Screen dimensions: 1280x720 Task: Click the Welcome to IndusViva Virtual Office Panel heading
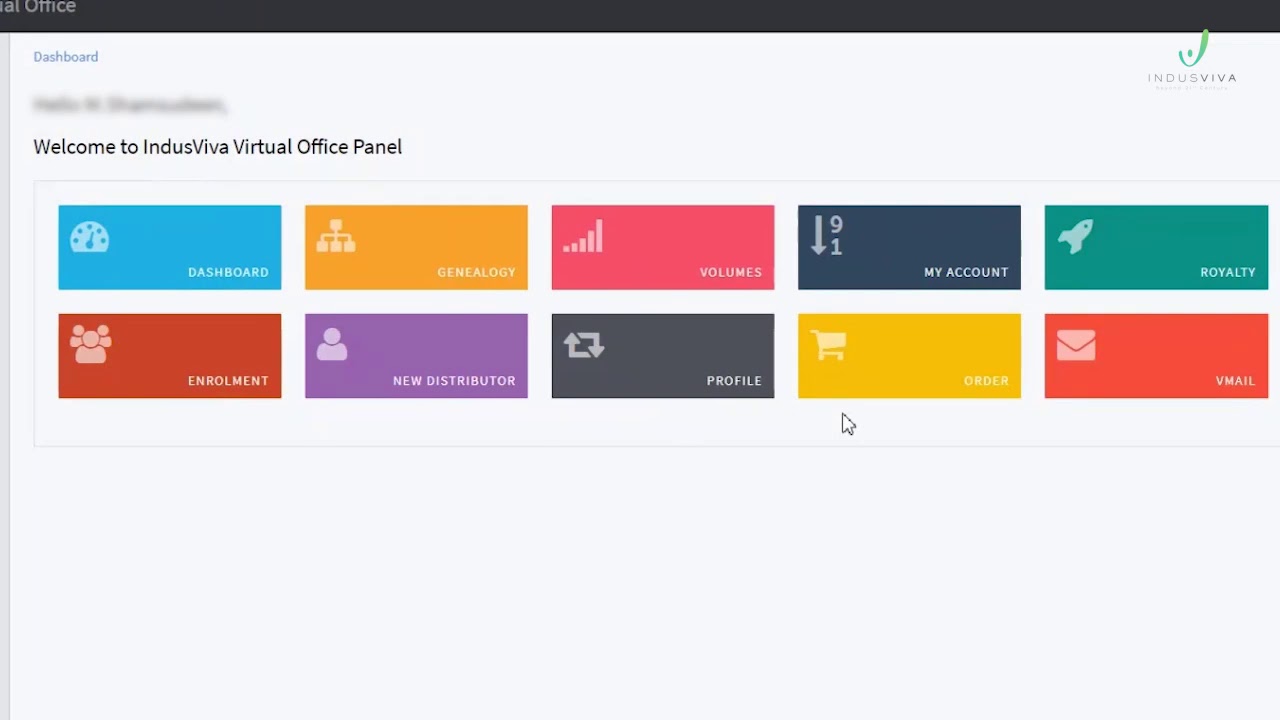click(218, 147)
